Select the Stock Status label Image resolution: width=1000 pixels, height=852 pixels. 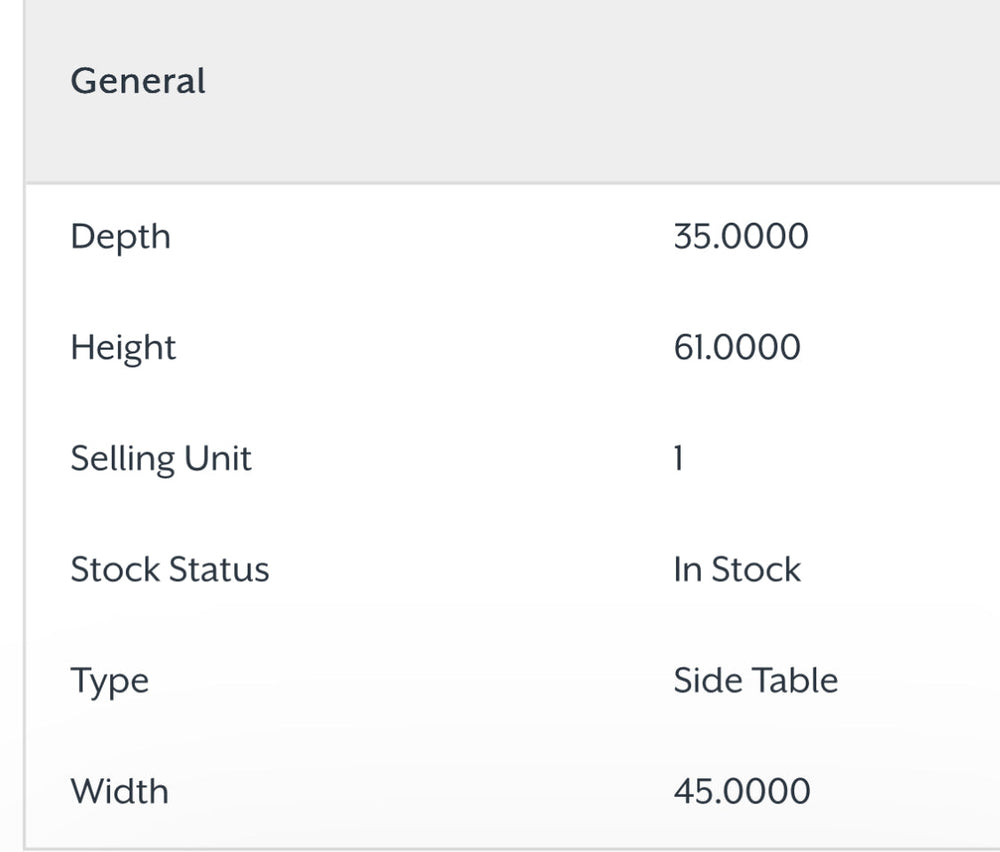point(169,570)
